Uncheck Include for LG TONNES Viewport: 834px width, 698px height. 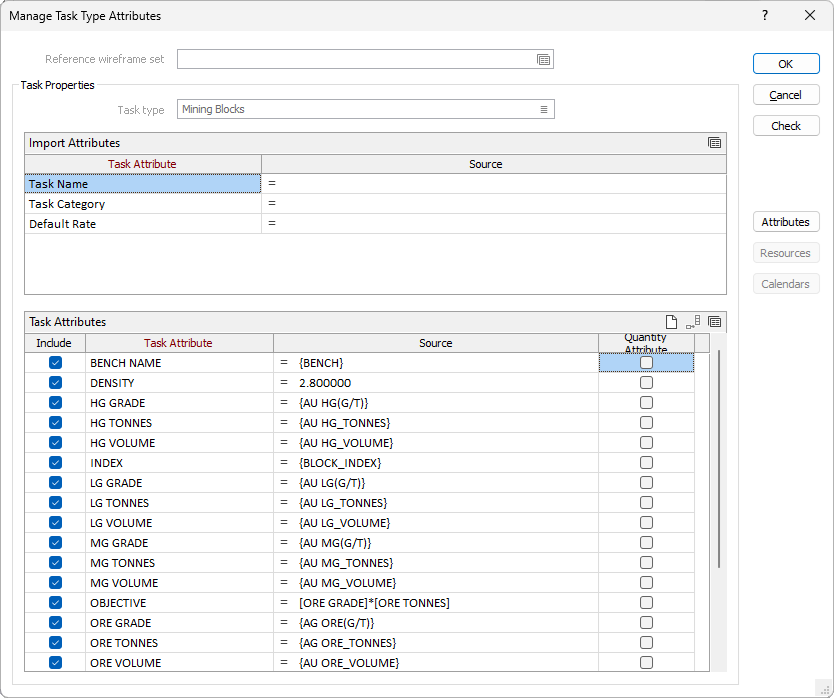pyautogui.click(x=55, y=503)
